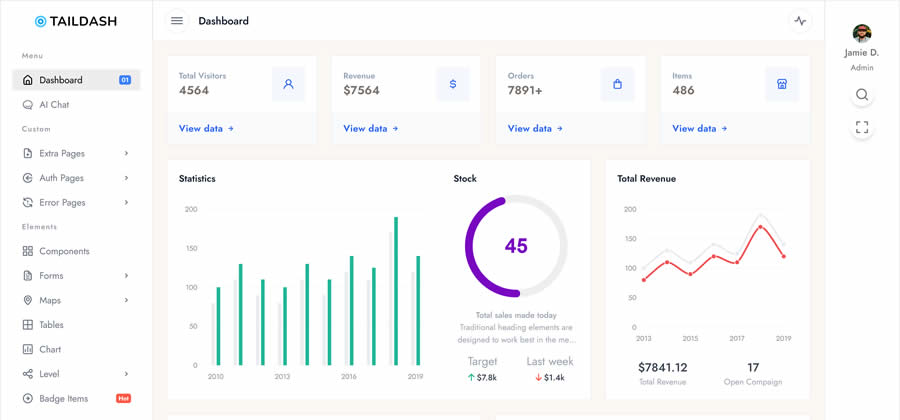The image size is (900, 420).
Task: View data for Items card
Action: [x=700, y=129]
